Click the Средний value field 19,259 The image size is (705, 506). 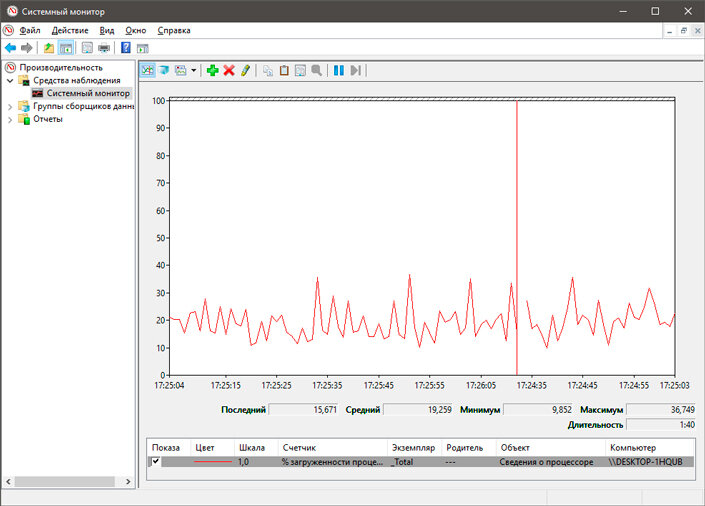(x=418, y=410)
